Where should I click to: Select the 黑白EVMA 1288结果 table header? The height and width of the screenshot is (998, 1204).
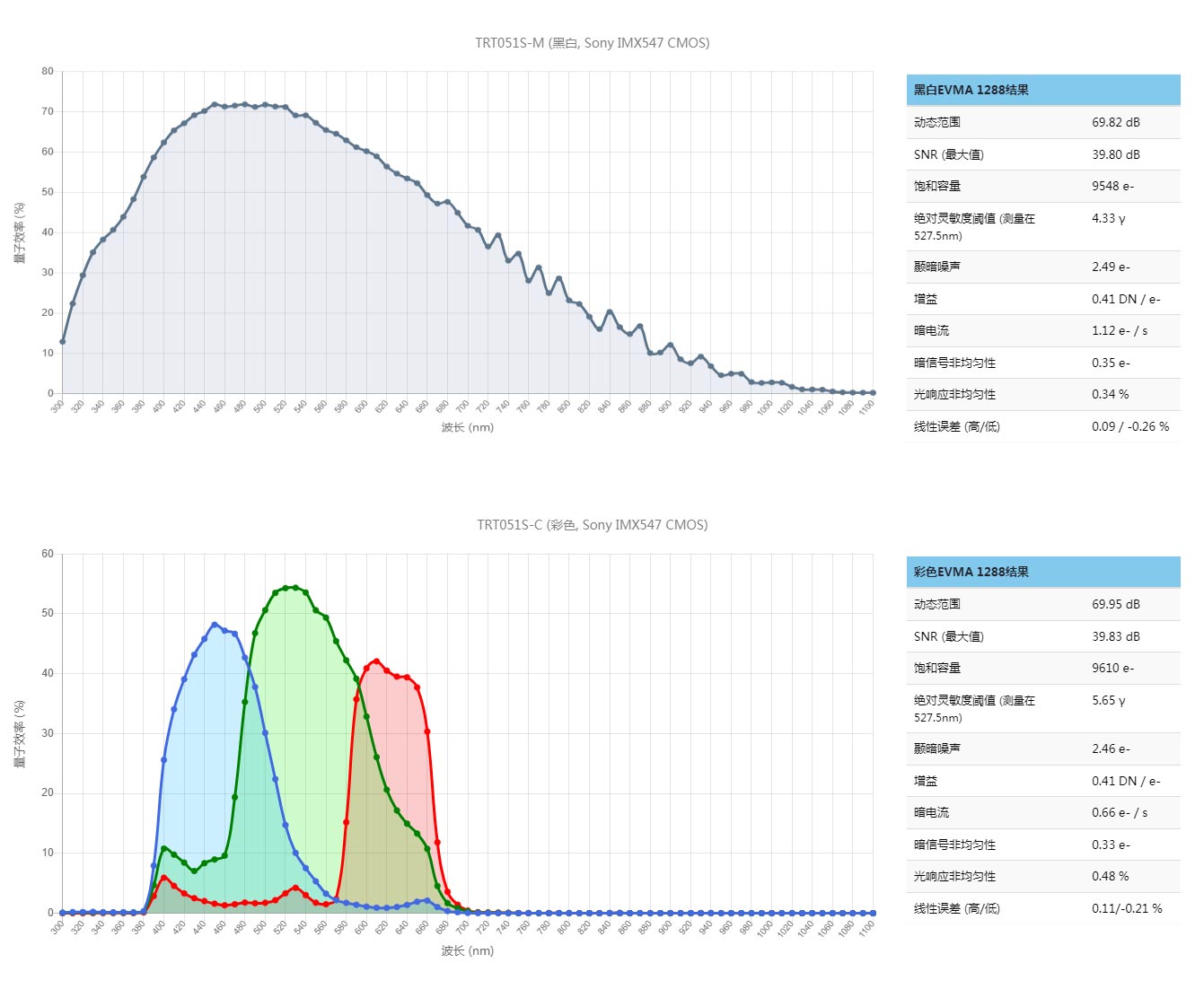(971, 90)
